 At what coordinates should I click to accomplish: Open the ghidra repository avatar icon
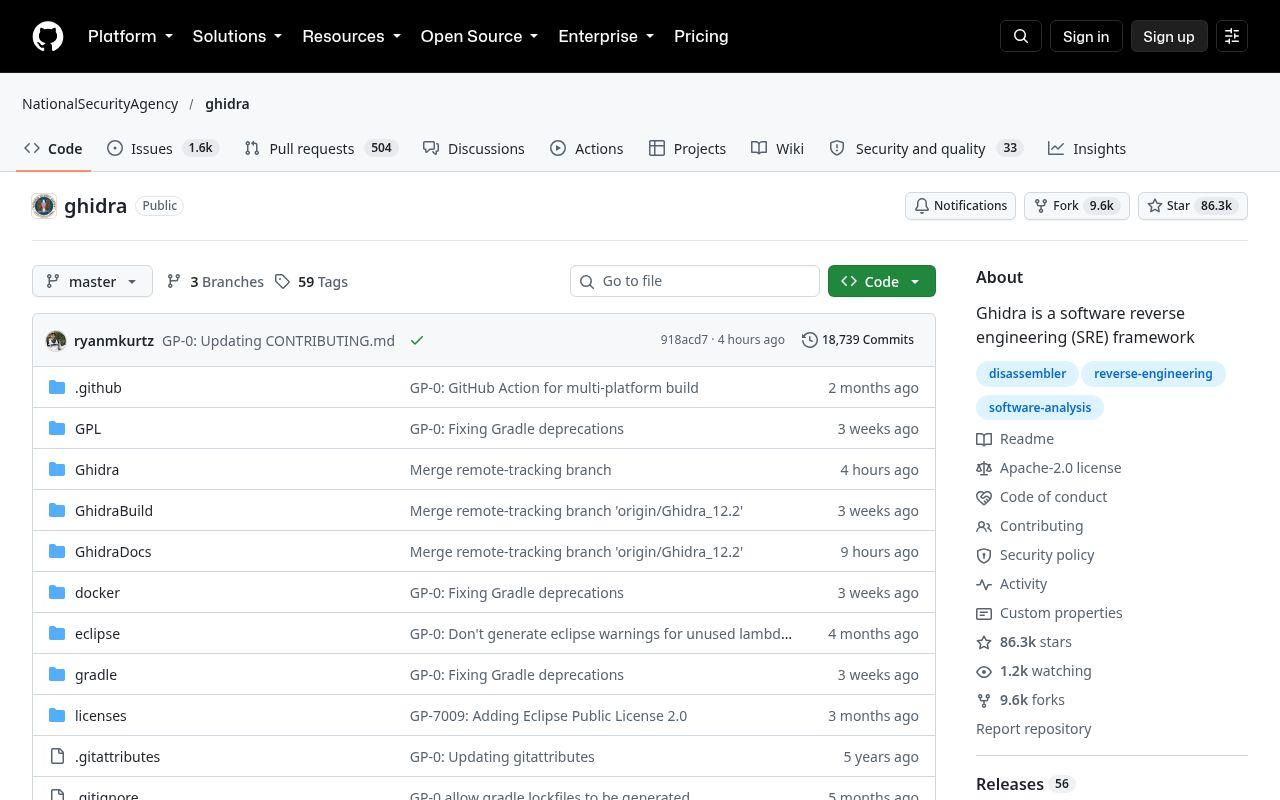click(x=44, y=206)
